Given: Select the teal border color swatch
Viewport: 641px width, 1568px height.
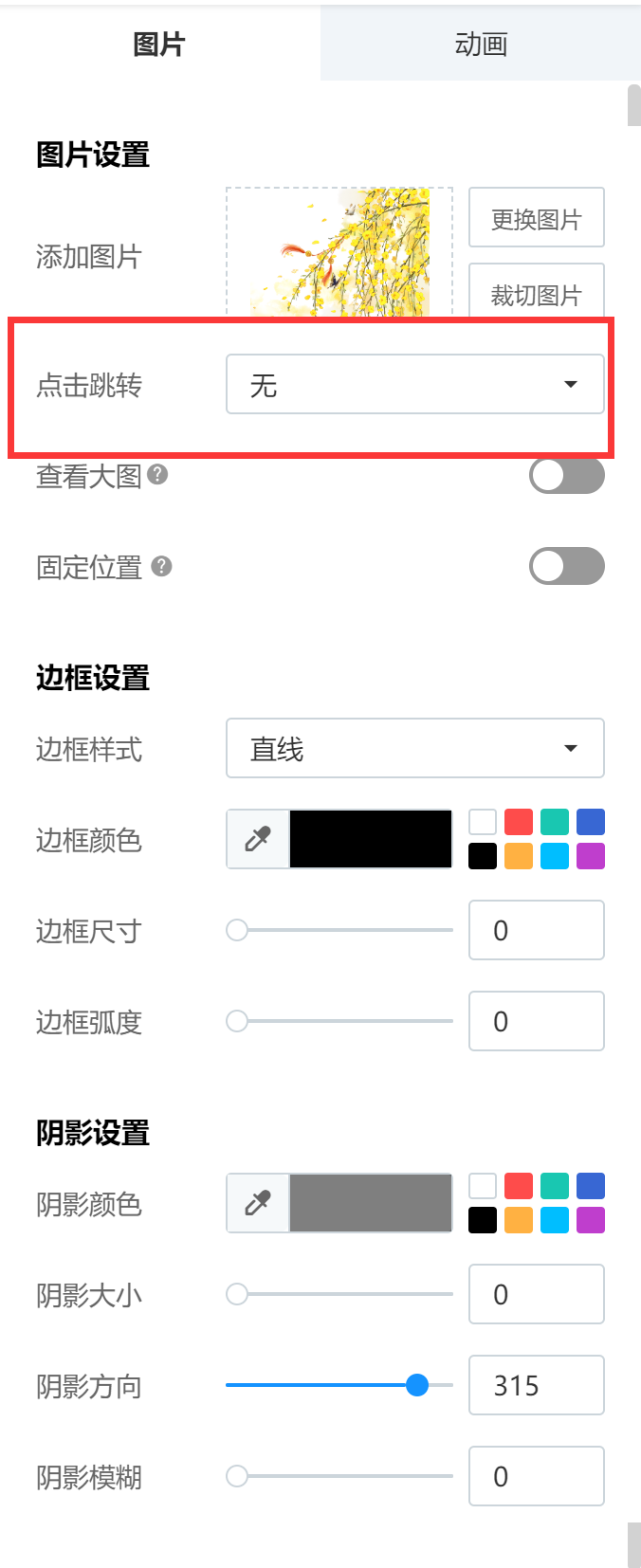Looking at the screenshot, I should (555, 822).
